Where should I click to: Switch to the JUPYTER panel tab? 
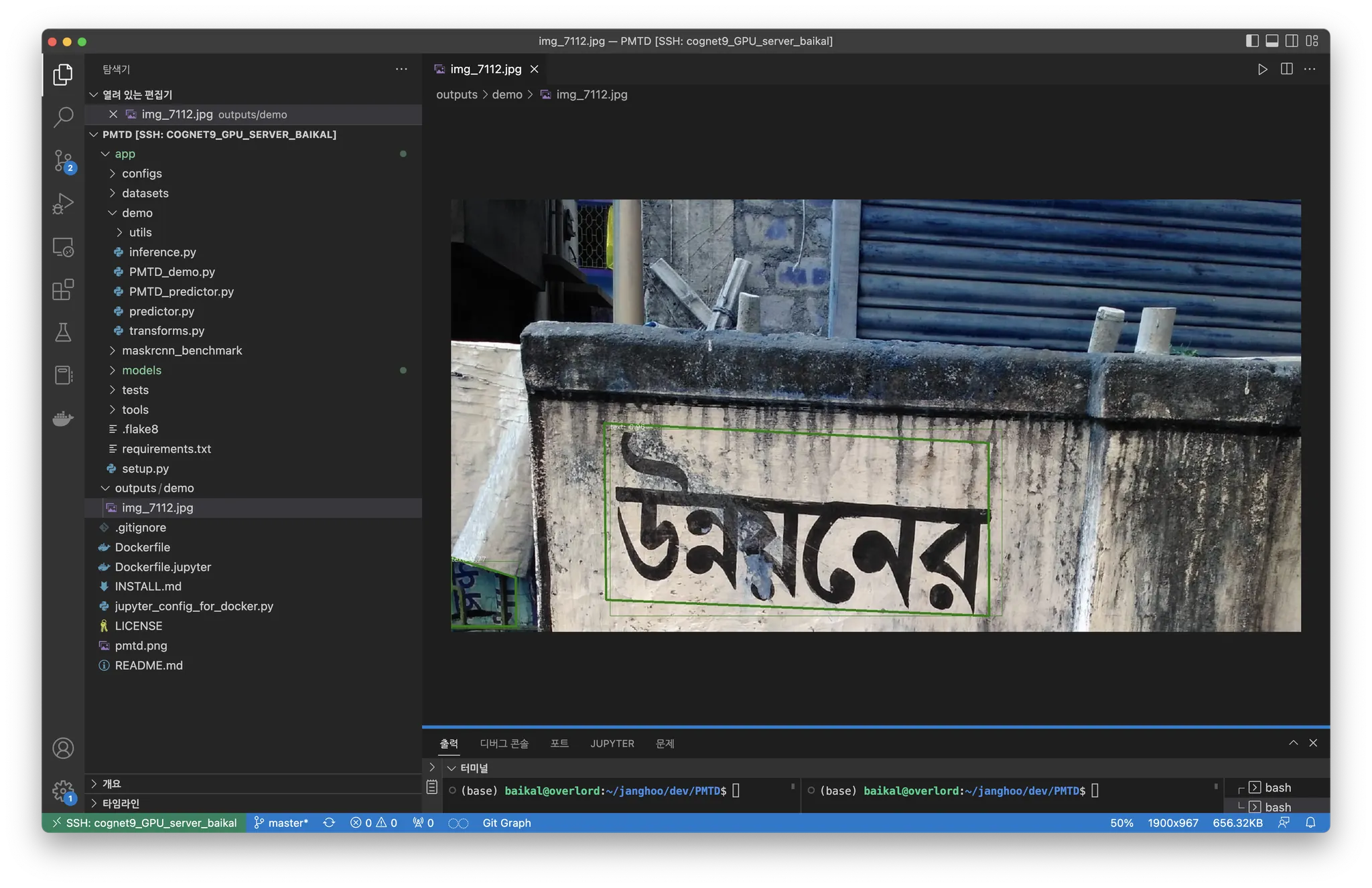(x=612, y=743)
